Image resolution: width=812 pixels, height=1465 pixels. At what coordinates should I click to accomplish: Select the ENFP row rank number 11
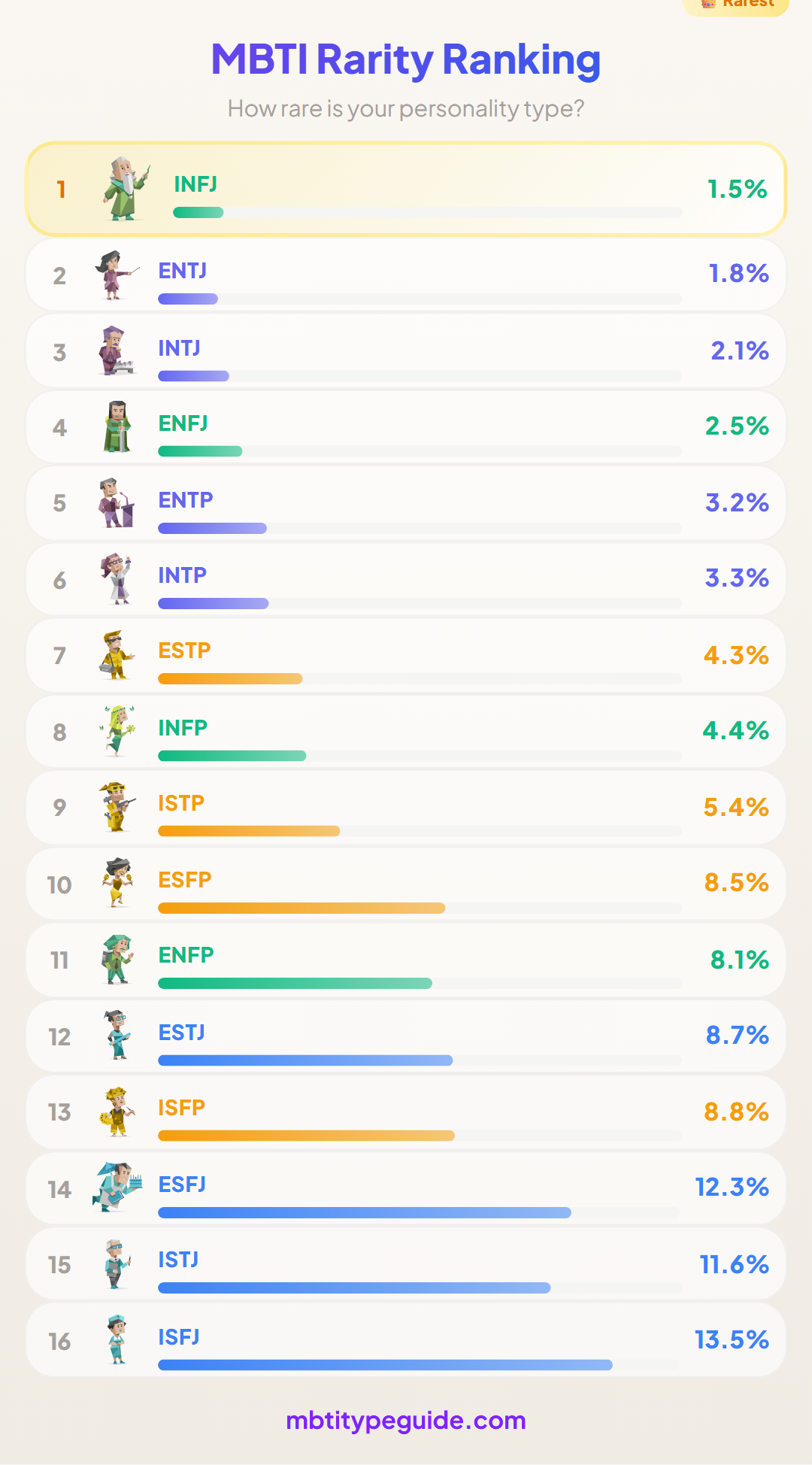point(59,960)
